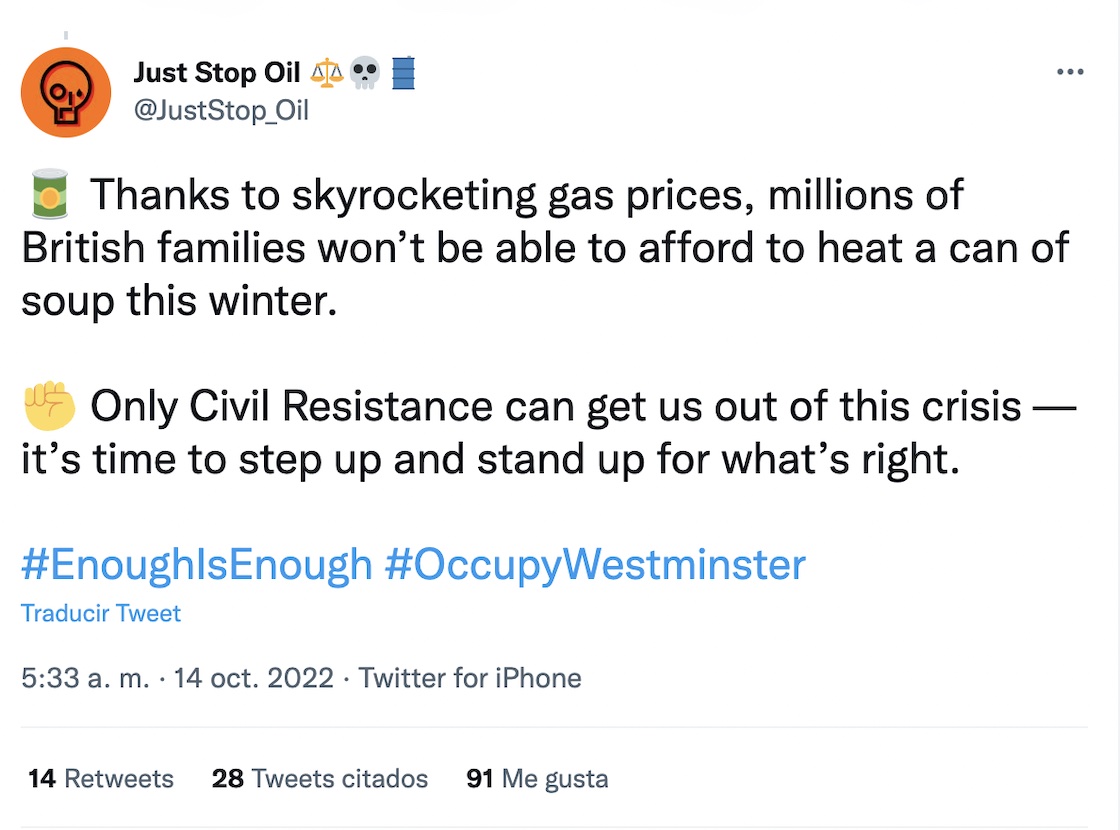1120x830 pixels.
Task: Open the #OccupyWestminster hashtag
Action: 595,565
